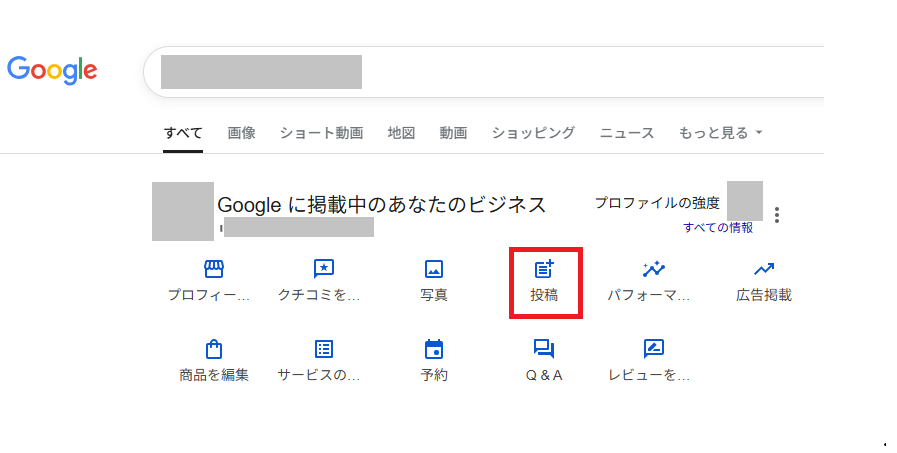Switch to the ショート動画 tab

[322, 133]
